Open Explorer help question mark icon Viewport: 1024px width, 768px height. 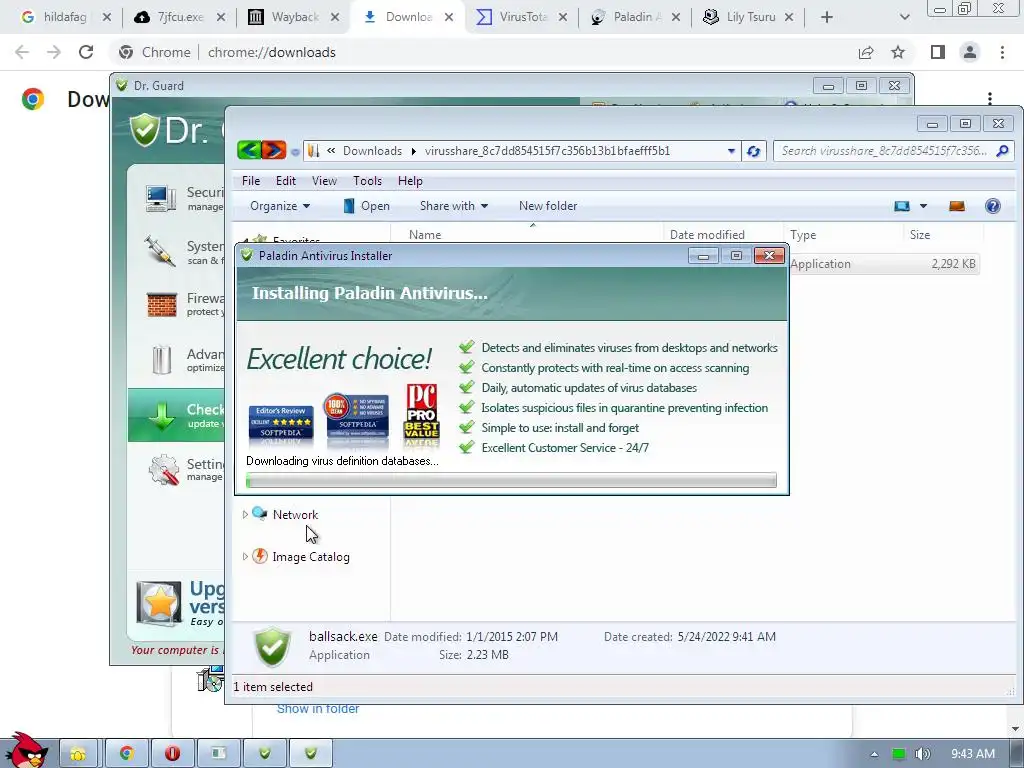click(993, 206)
